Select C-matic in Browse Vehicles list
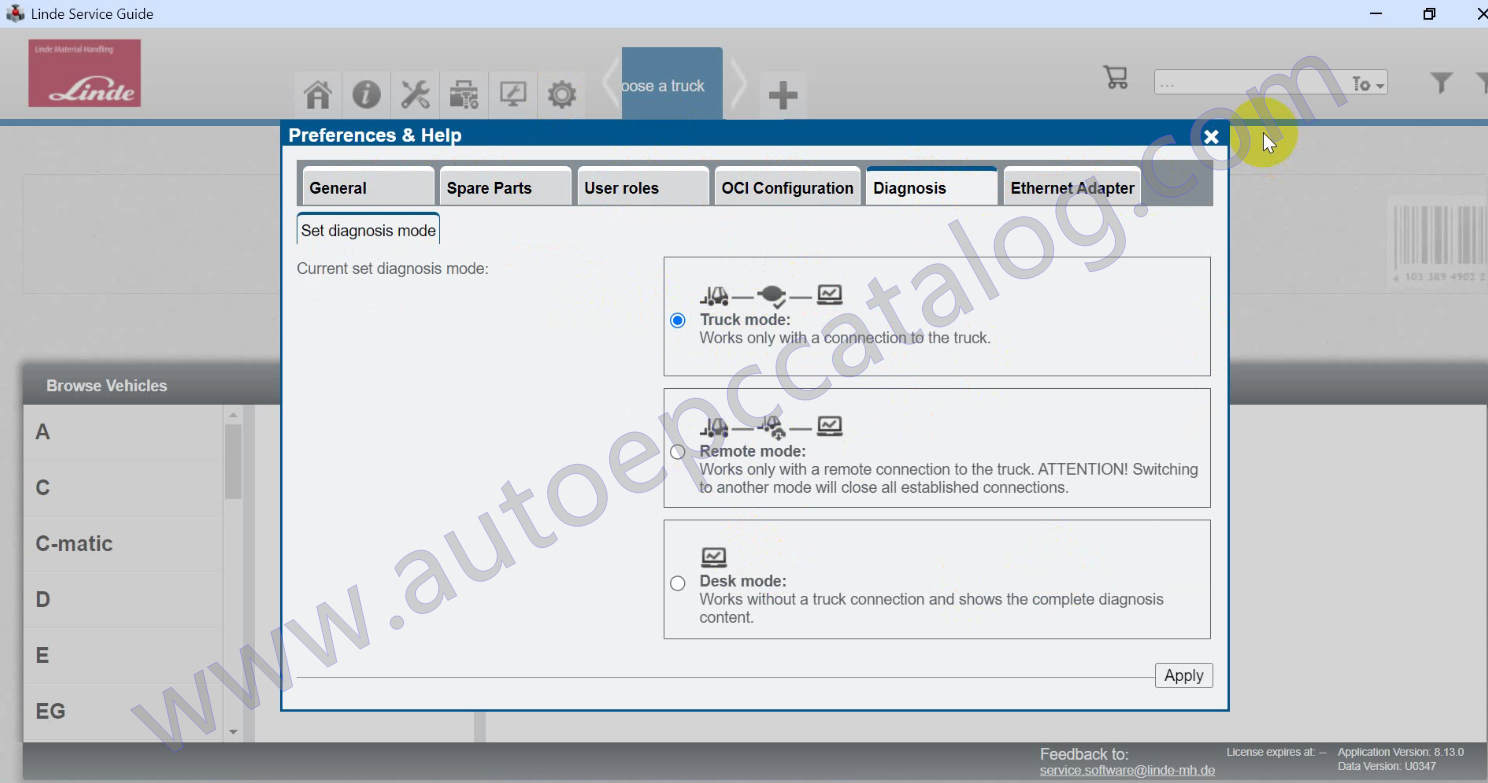The image size is (1488, 783). 123,544
